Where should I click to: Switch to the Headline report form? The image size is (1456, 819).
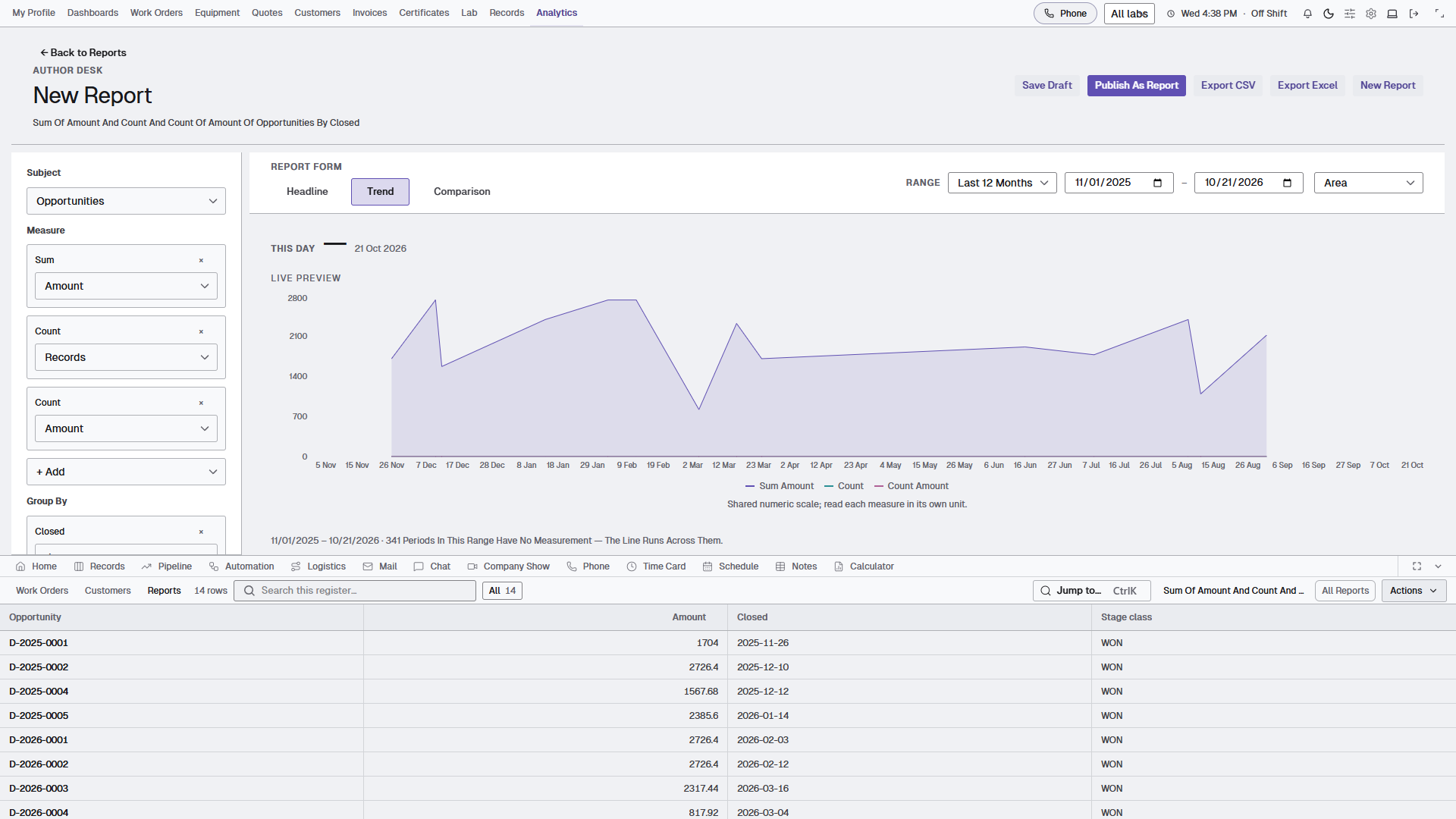tap(307, 192)
